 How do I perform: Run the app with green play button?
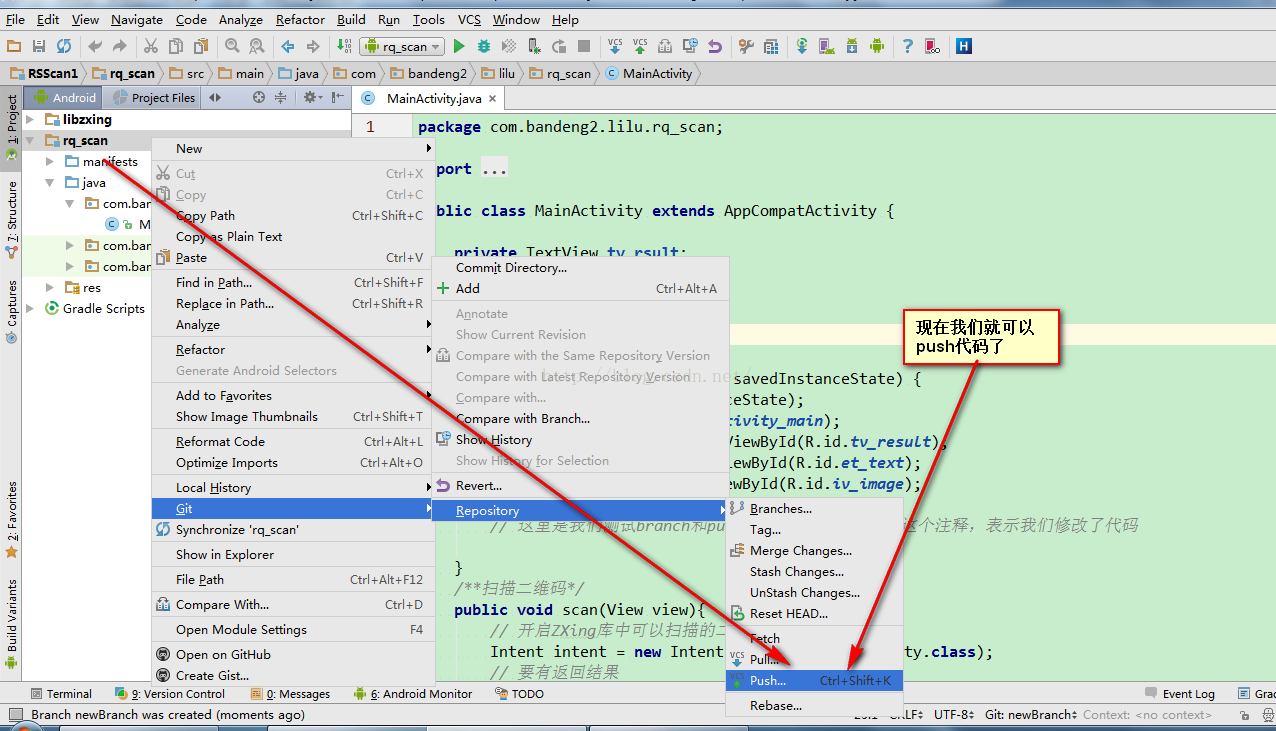pos(459,46)
